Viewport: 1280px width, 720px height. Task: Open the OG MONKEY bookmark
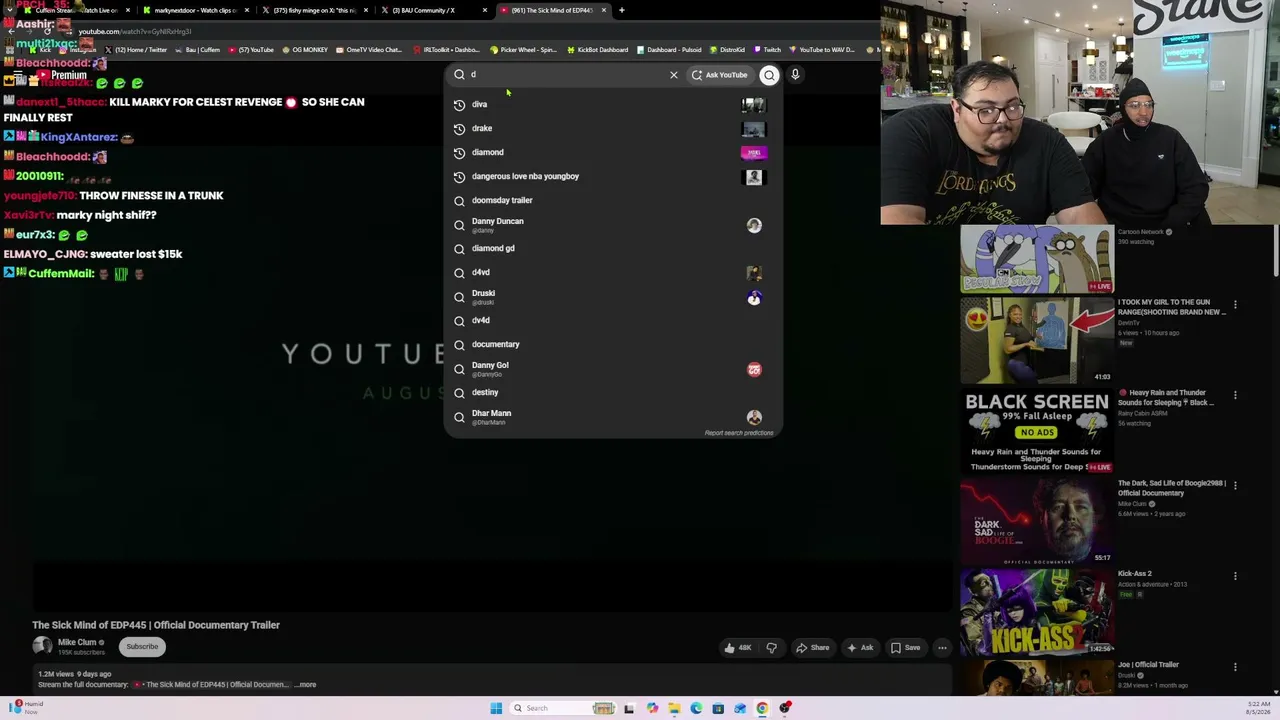point(305,50)
